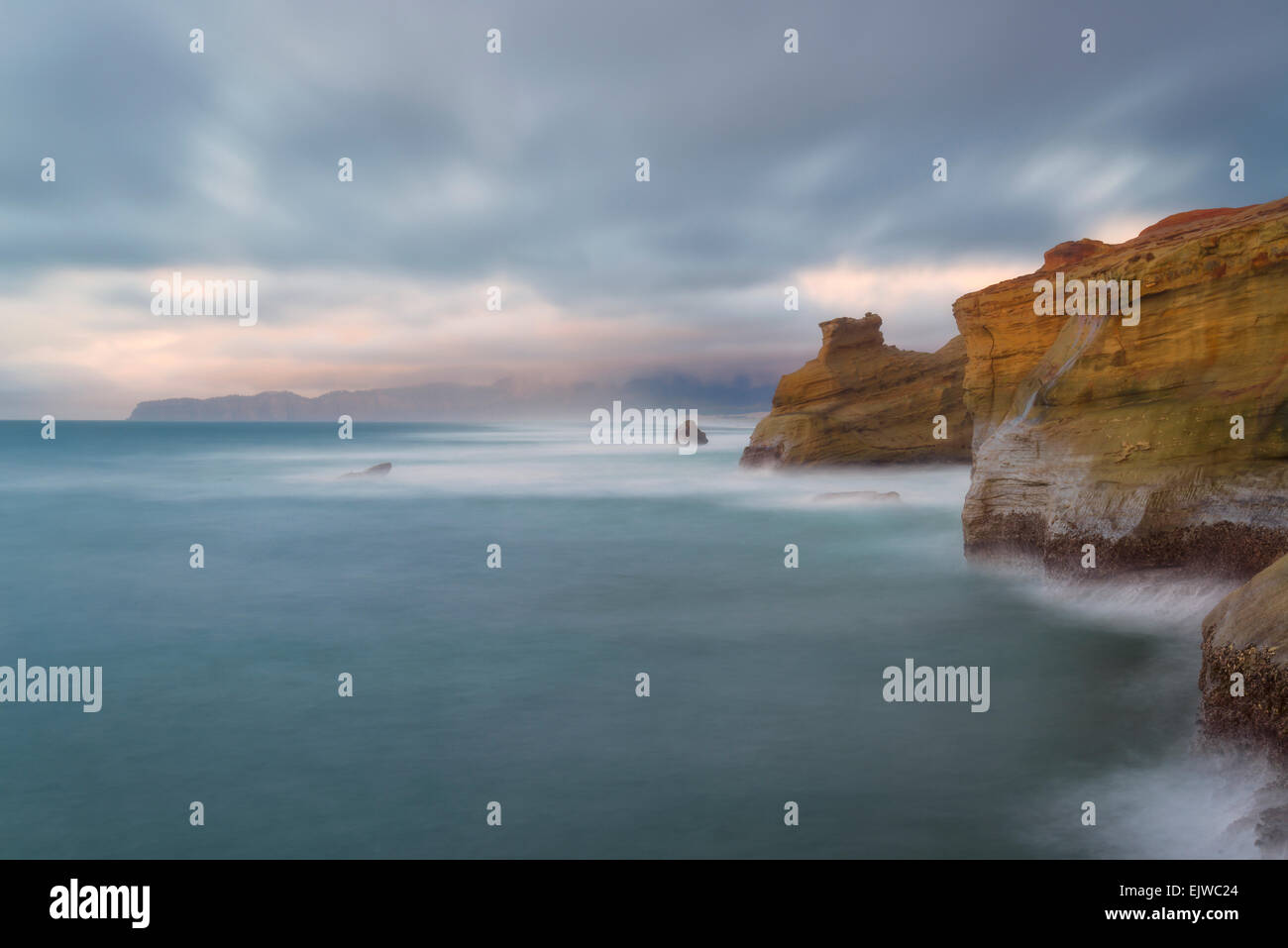This screenshot has width=1288, height=948.
Task: Click the flat rock below the middle formation
Action: click(857, 496)
